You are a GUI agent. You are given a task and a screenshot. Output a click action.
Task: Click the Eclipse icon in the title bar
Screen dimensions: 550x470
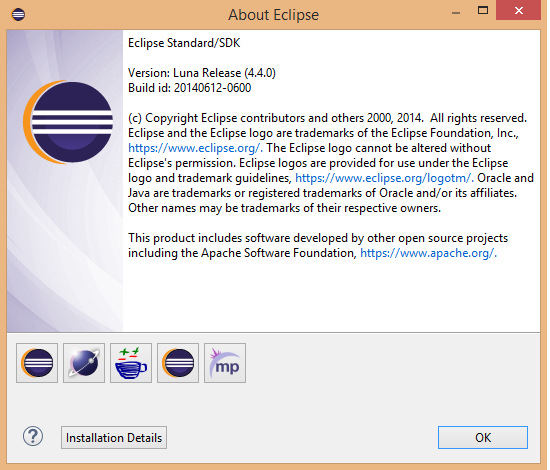point(18,14)
